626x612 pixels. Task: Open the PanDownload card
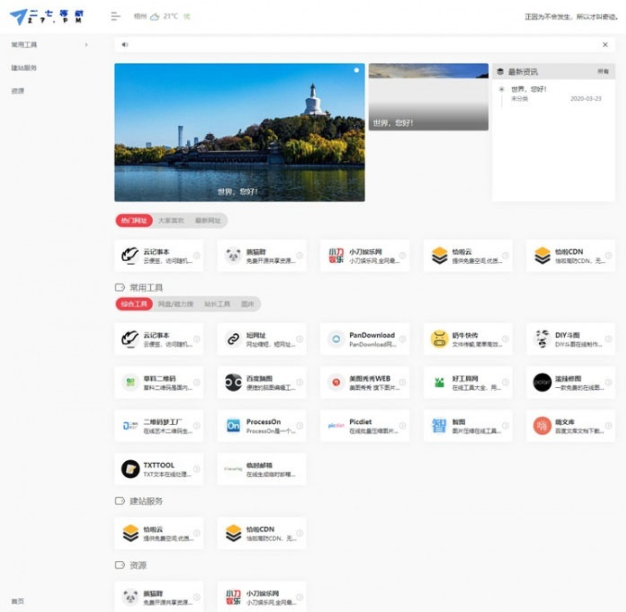365,339
